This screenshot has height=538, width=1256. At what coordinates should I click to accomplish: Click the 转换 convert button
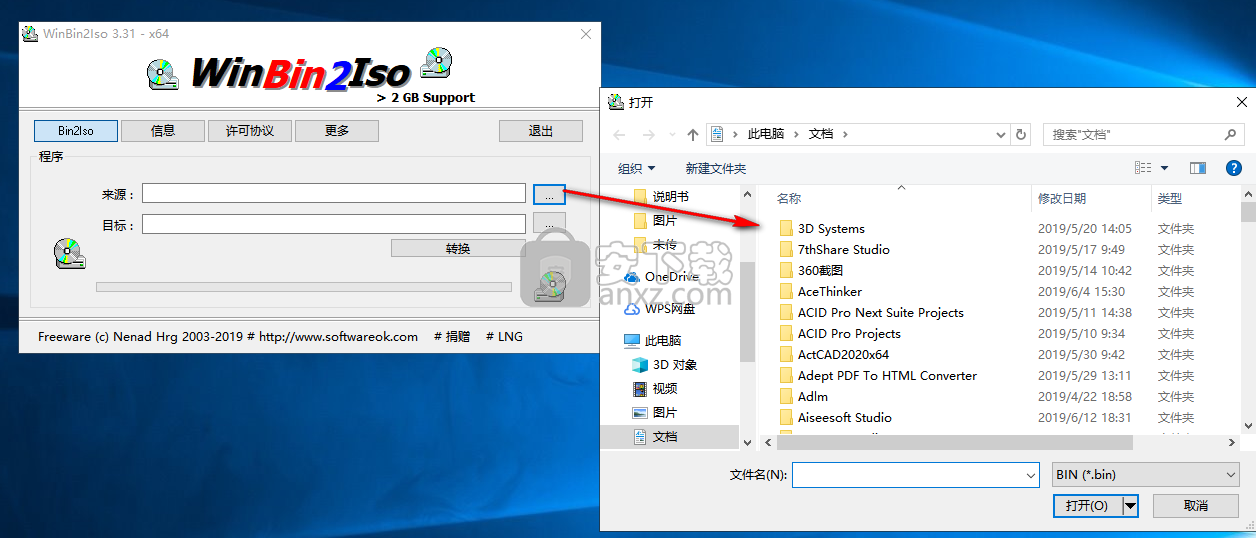coord(457,248)
